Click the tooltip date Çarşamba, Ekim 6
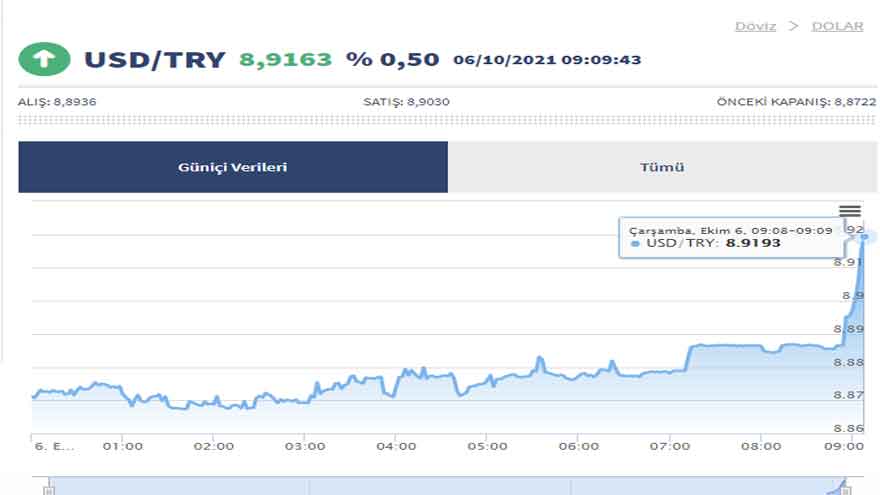 (688, 231)
